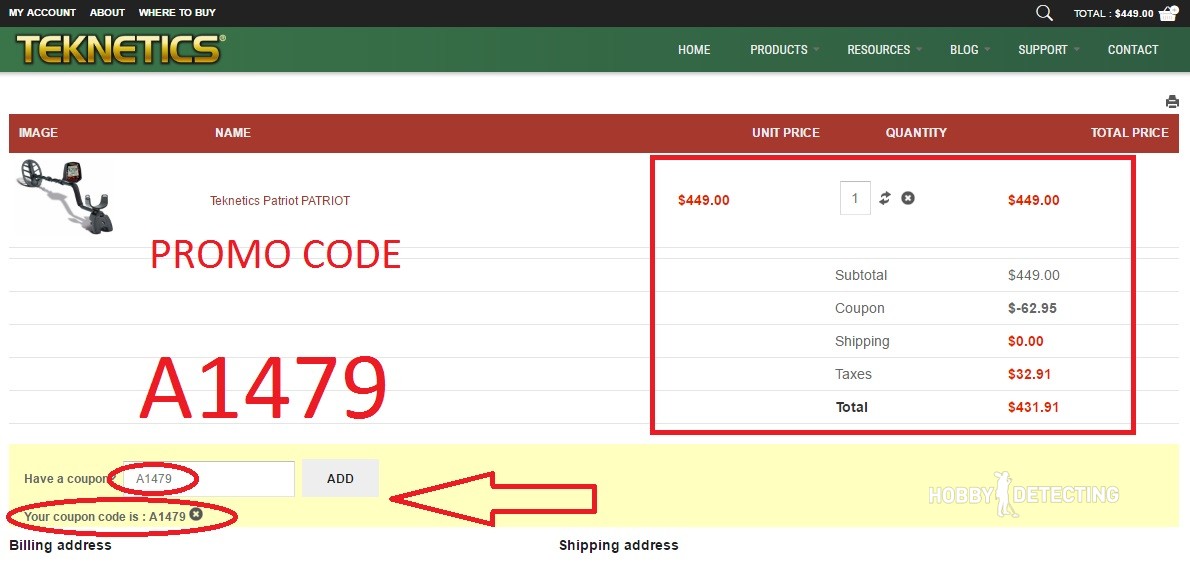Click the QUANTITY column header
This screenshot has height=562, width=1190.
(916, 133)
